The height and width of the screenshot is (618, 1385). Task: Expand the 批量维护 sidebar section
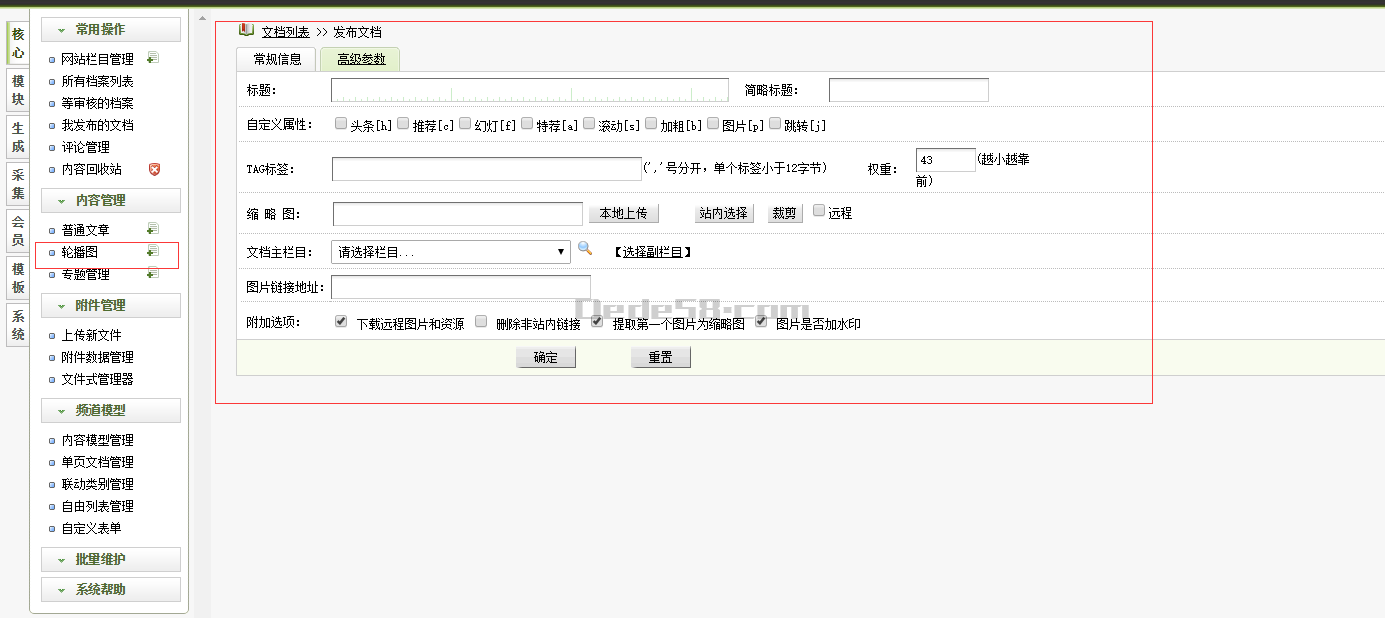coord(111,560)
